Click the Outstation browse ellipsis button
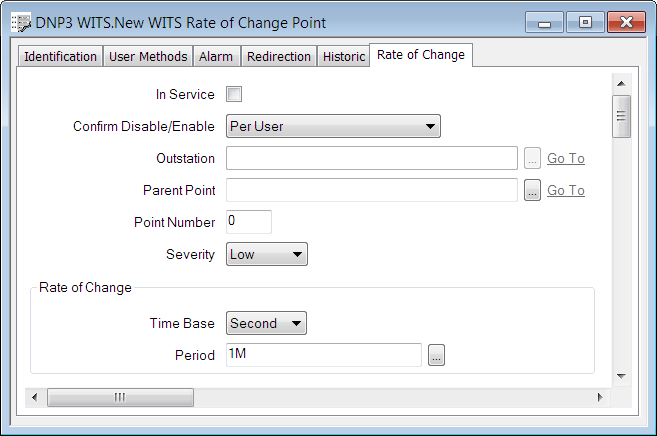Screen dimensions: 657x436 532,158
